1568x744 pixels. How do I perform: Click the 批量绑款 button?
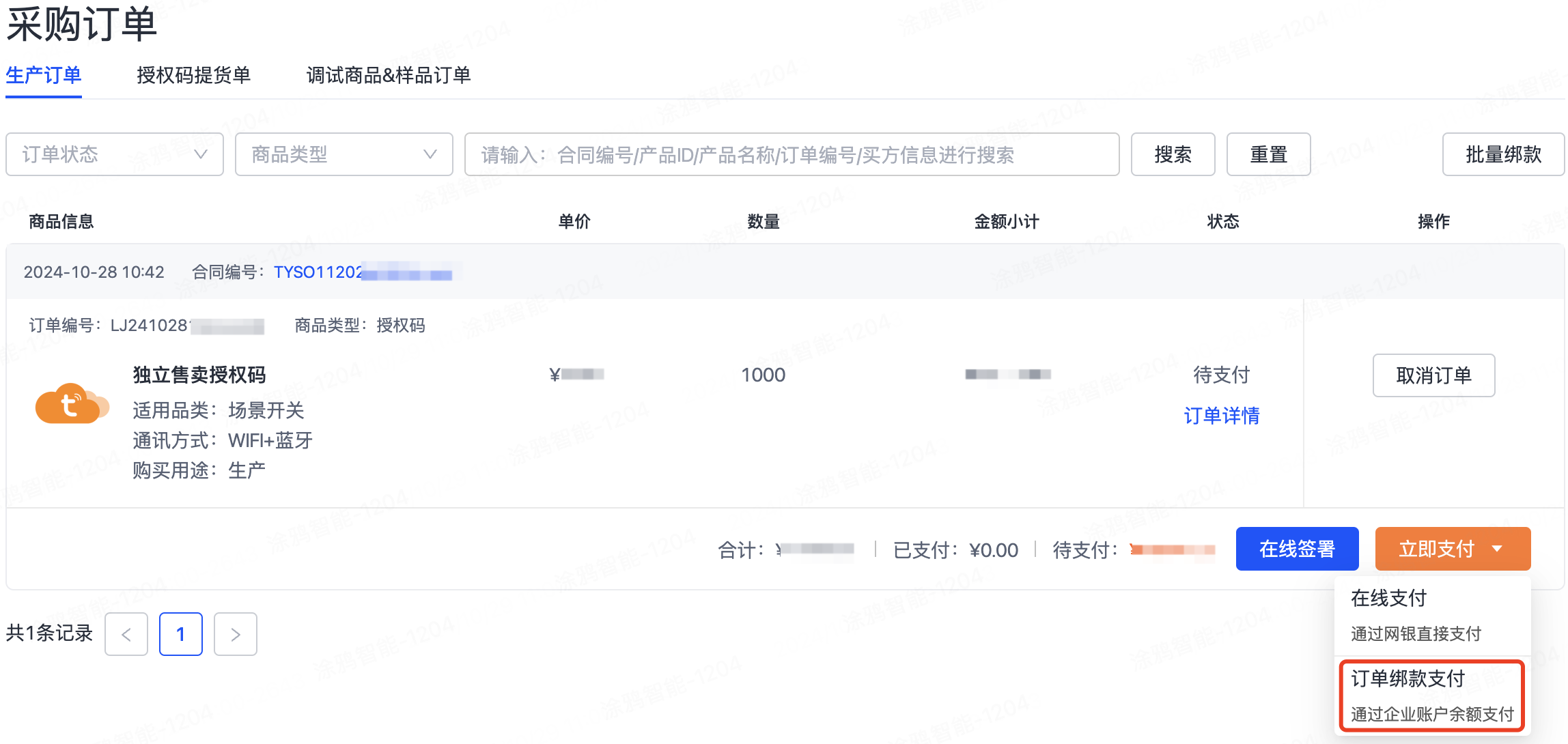1504,154
